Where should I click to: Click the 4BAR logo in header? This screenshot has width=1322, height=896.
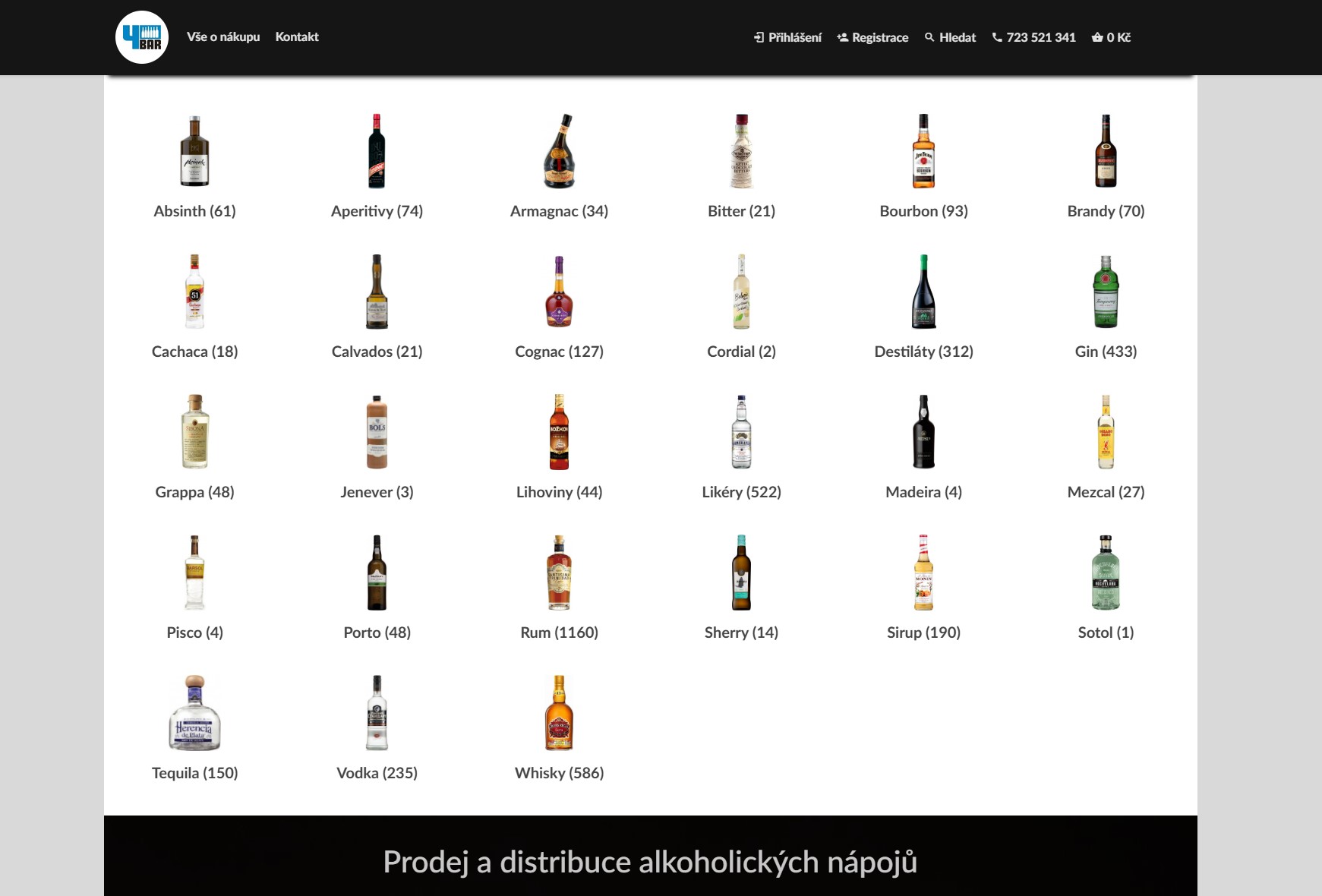pyautogui.click(x=142, y=37)
